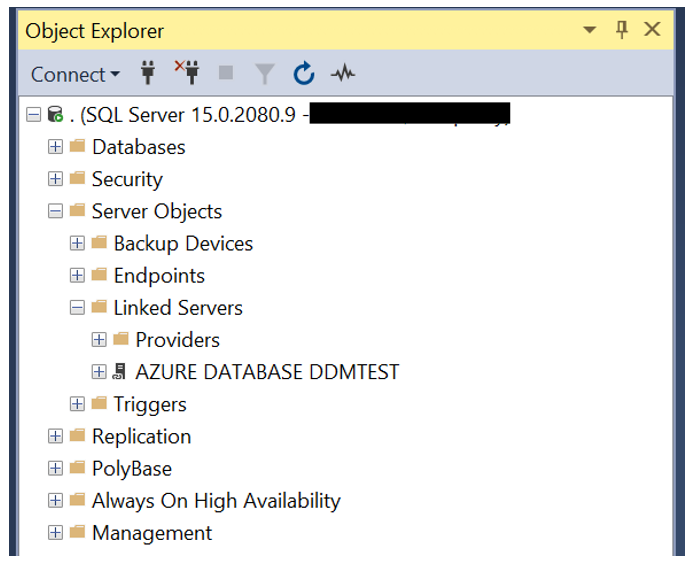Click the Disconnect plug icon
This screenshot has width=690, height=564.
[186, 73]
